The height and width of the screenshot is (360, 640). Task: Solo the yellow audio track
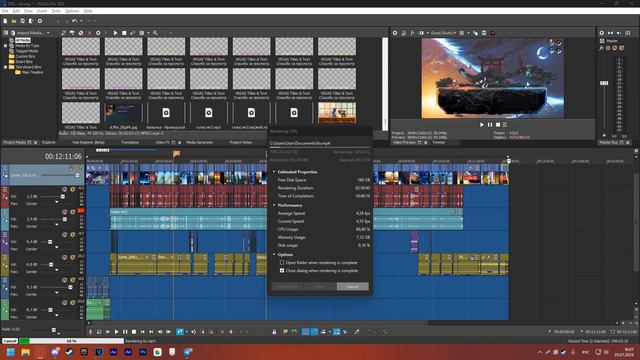coord(73,258)
